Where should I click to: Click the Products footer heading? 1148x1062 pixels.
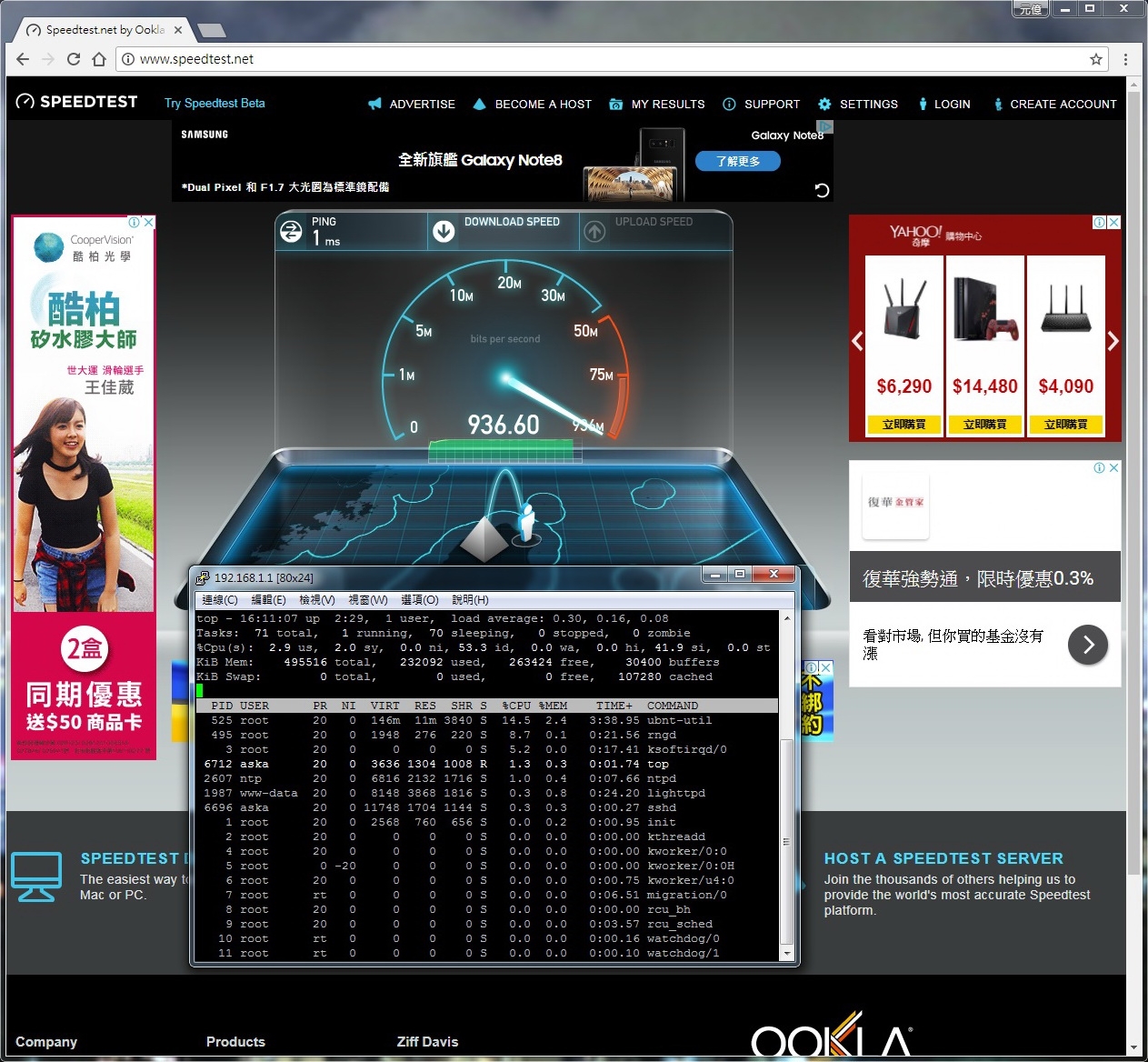coord(235,1042)
